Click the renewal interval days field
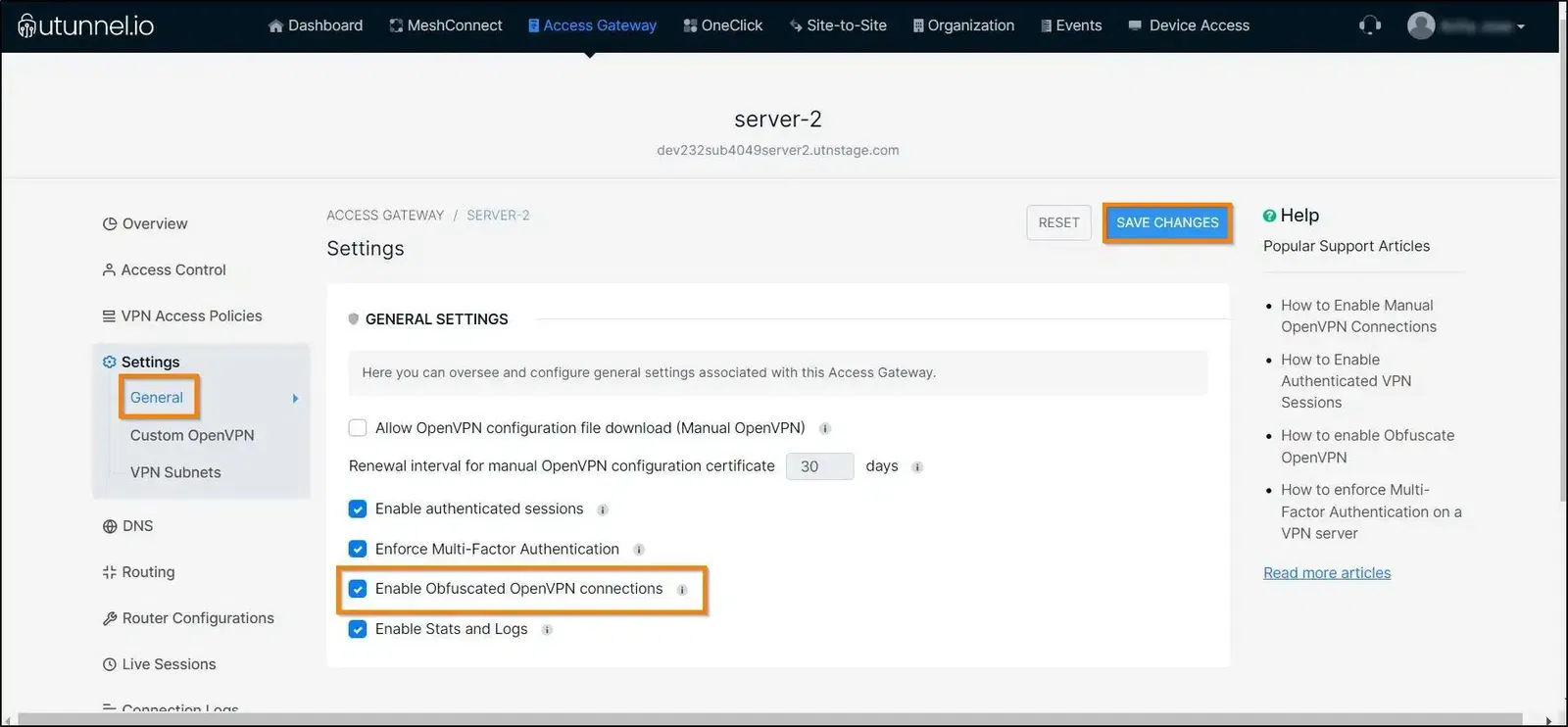Viewport: 1568px width, 727px height. (x=820, y=466)
